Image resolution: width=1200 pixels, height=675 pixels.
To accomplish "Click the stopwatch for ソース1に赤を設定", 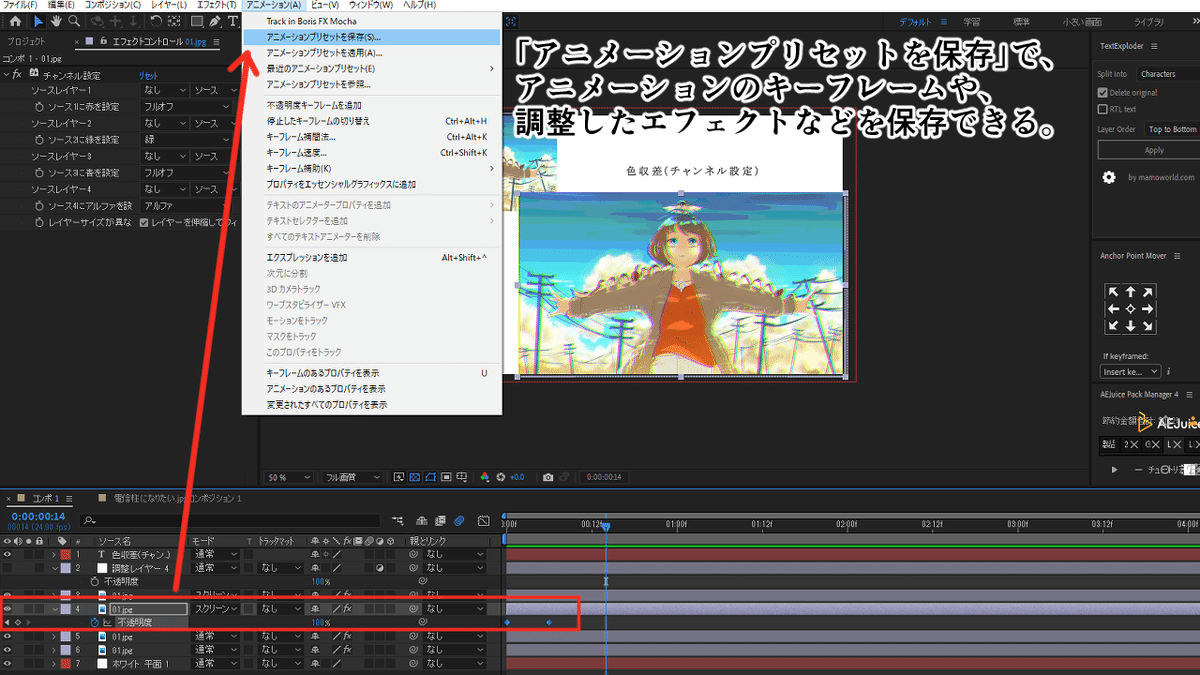I will (x=40, y=107).
